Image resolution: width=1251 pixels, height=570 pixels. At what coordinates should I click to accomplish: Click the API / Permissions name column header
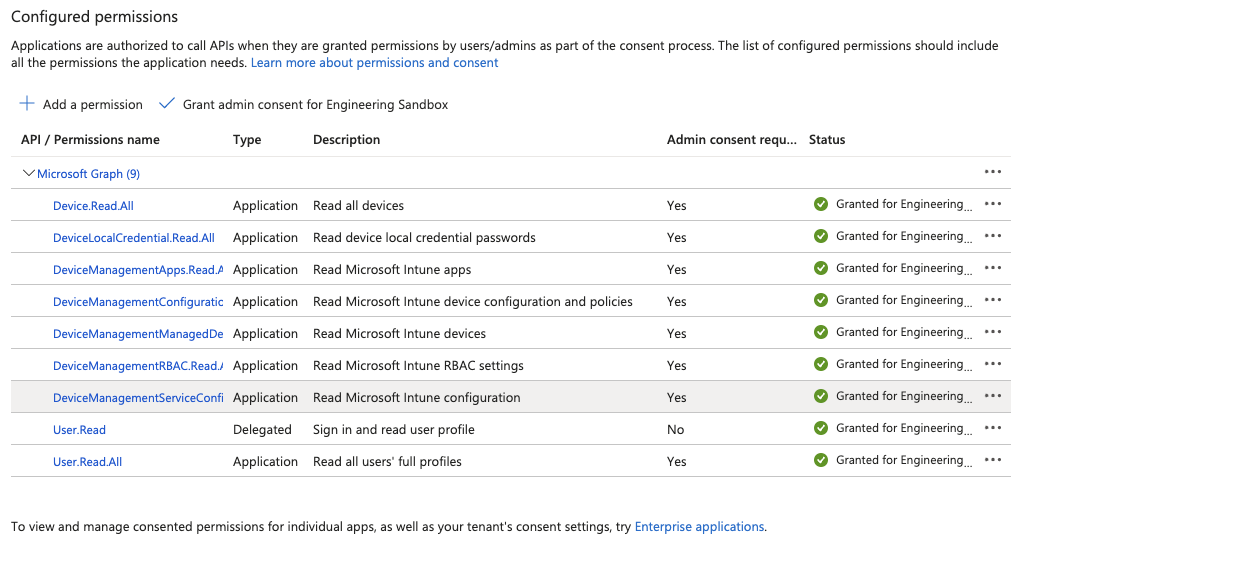(90, 140)
